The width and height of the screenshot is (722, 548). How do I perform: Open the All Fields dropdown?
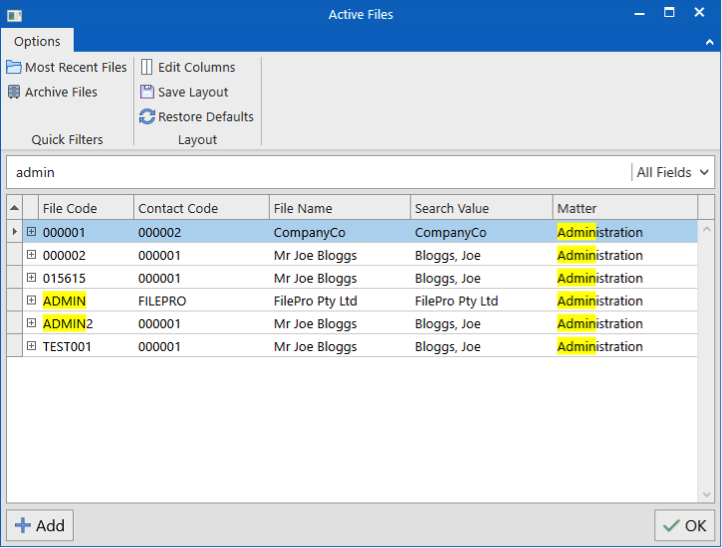673,172
